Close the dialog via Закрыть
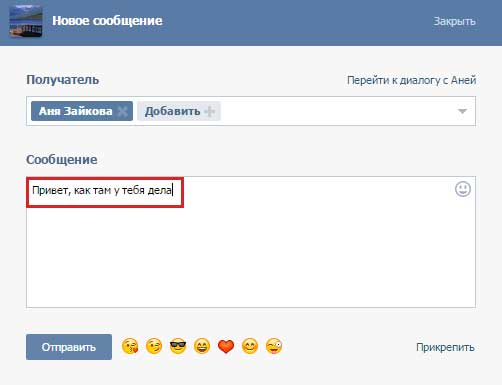This screenshot has width=502, height=385. click(x=454, y=21)
